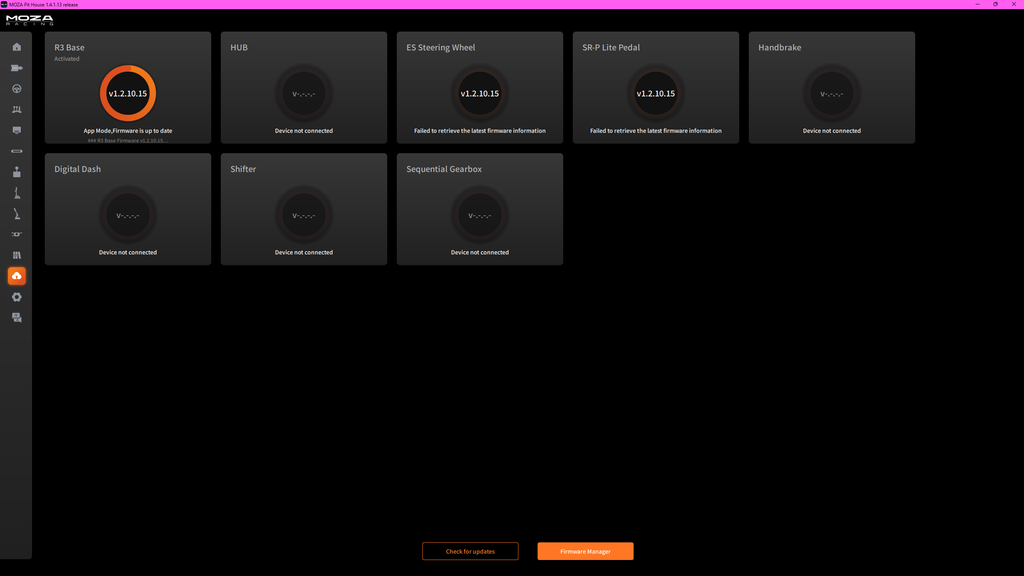Click the orange firmware update cloud icon

pyautogui.click(x=16, y=276)
